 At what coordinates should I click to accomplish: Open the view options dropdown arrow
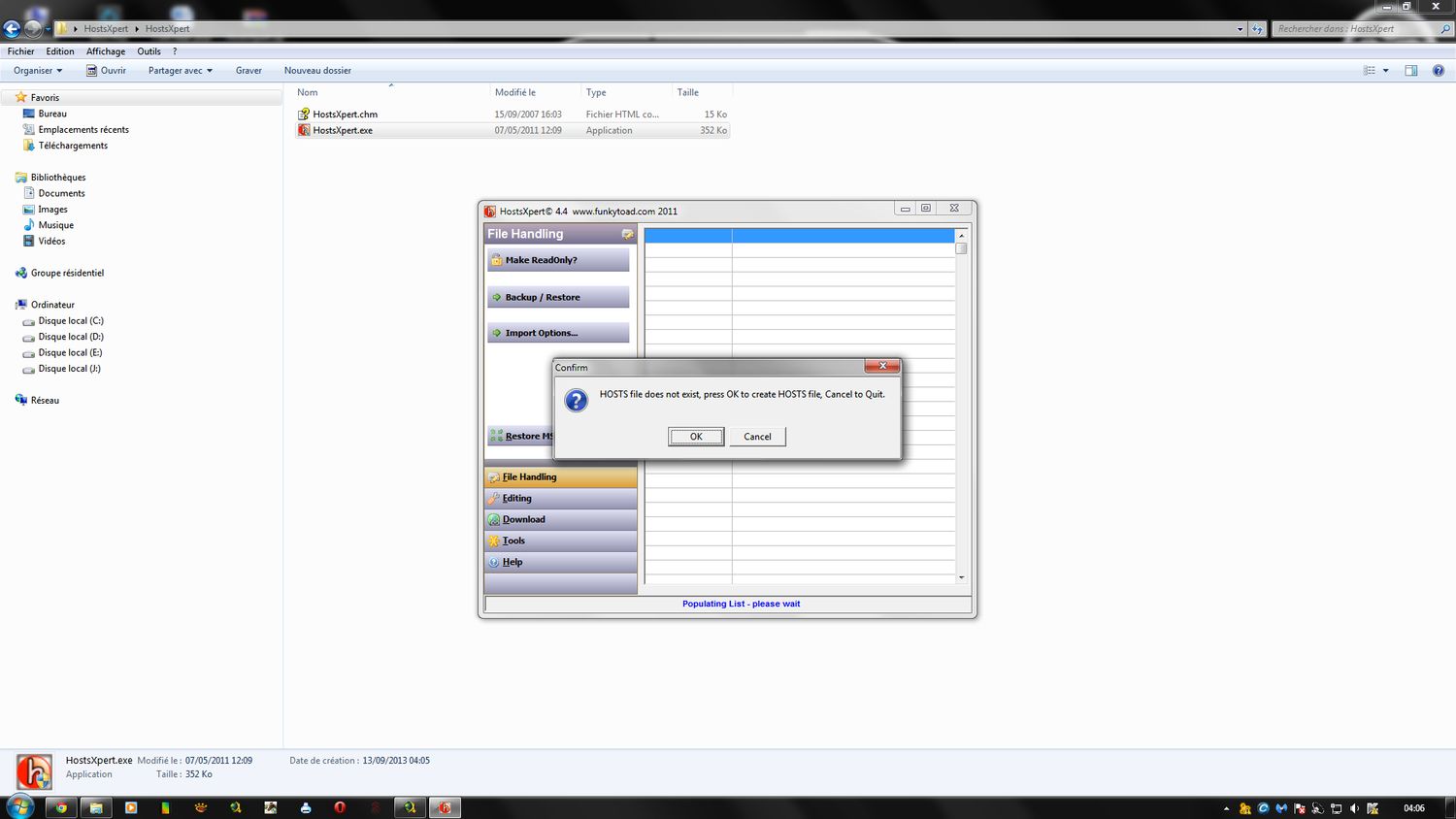tap(1385, 71)
